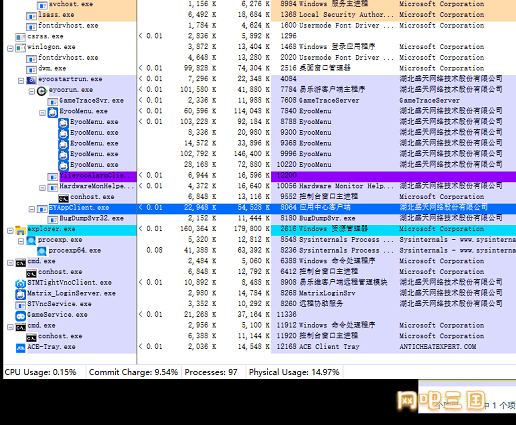This screenshot has width=516, height=425.
Task: Click the 'Hardware Monitor Help...' description
Action: click(x=346, y=186)
